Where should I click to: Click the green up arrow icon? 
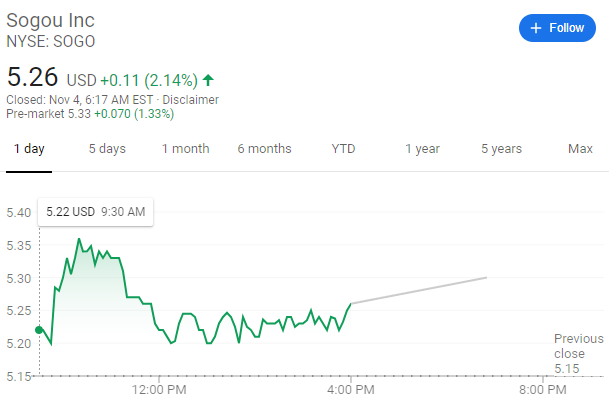pyautogui.click(x=208, y=79)
